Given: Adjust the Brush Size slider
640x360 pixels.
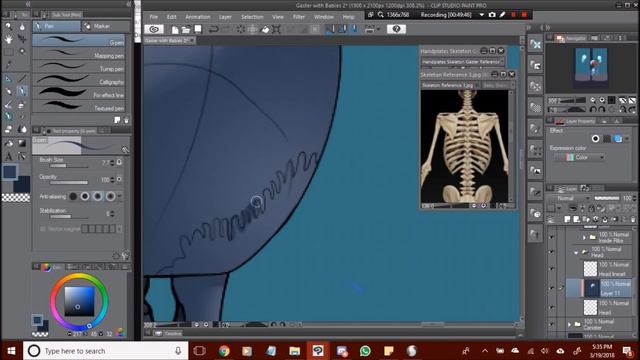Looking at the screenshot, I should point(69,166).
